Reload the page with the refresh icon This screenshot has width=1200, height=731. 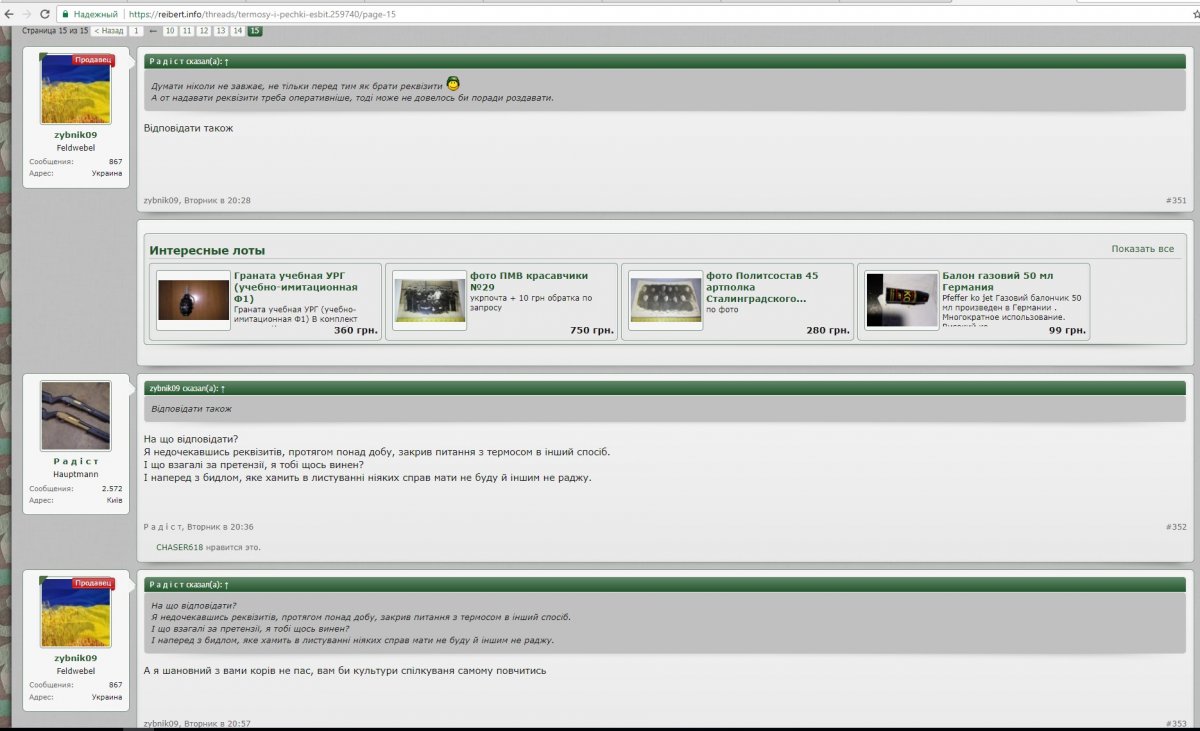[45, 14]
